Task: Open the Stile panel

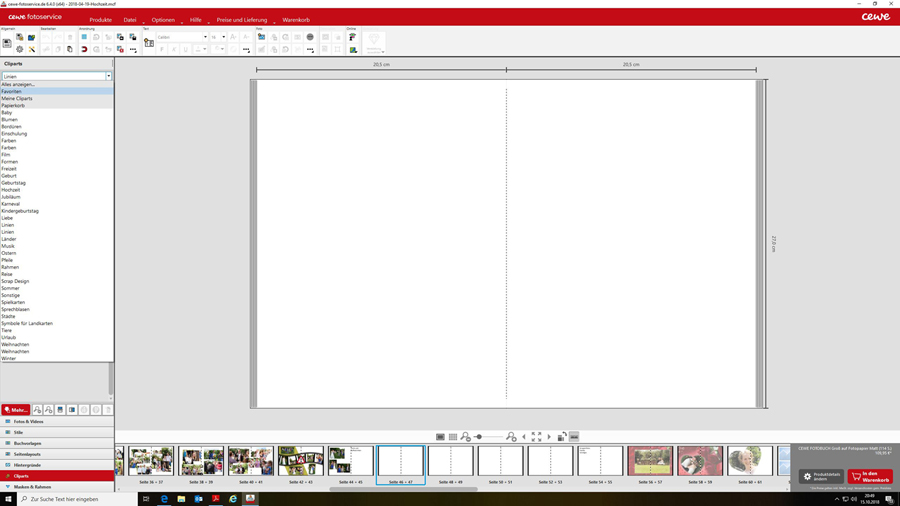Action: 57,433
